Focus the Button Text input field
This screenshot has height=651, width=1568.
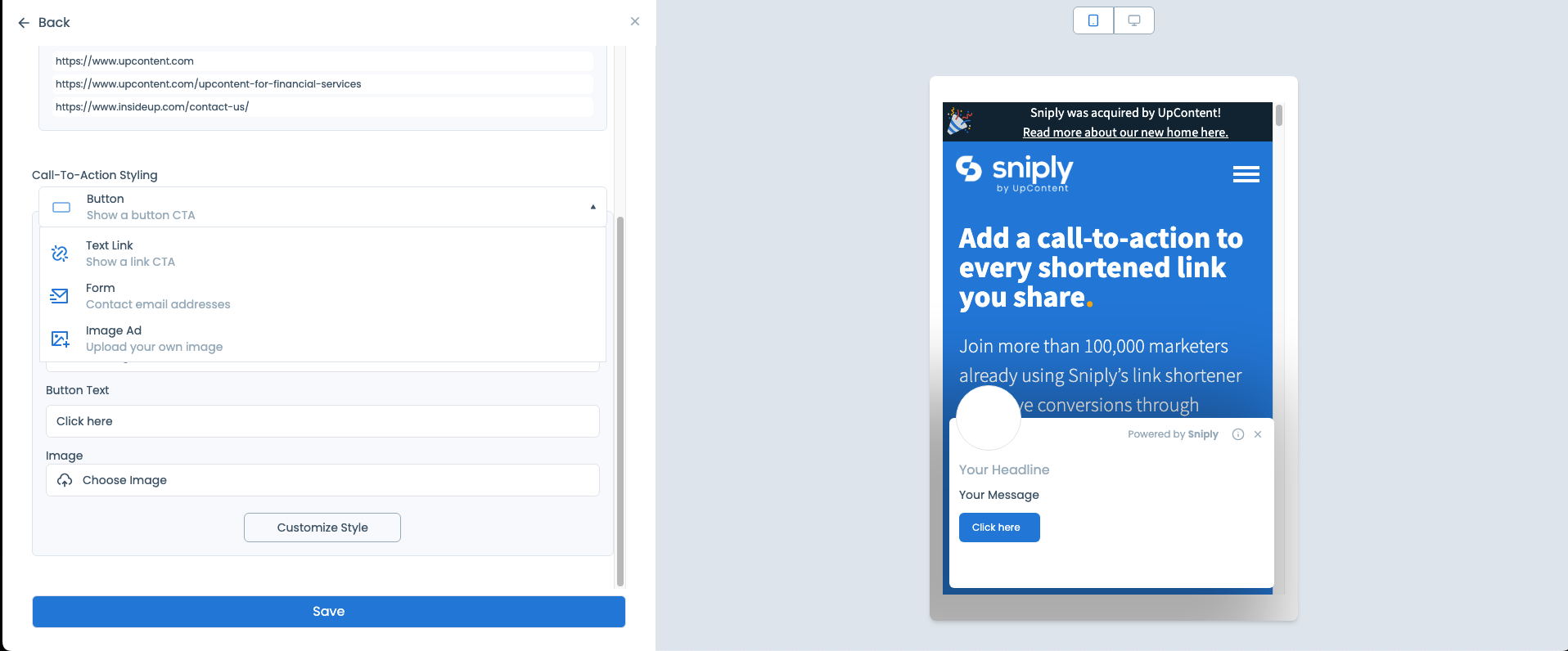(322, 421)
